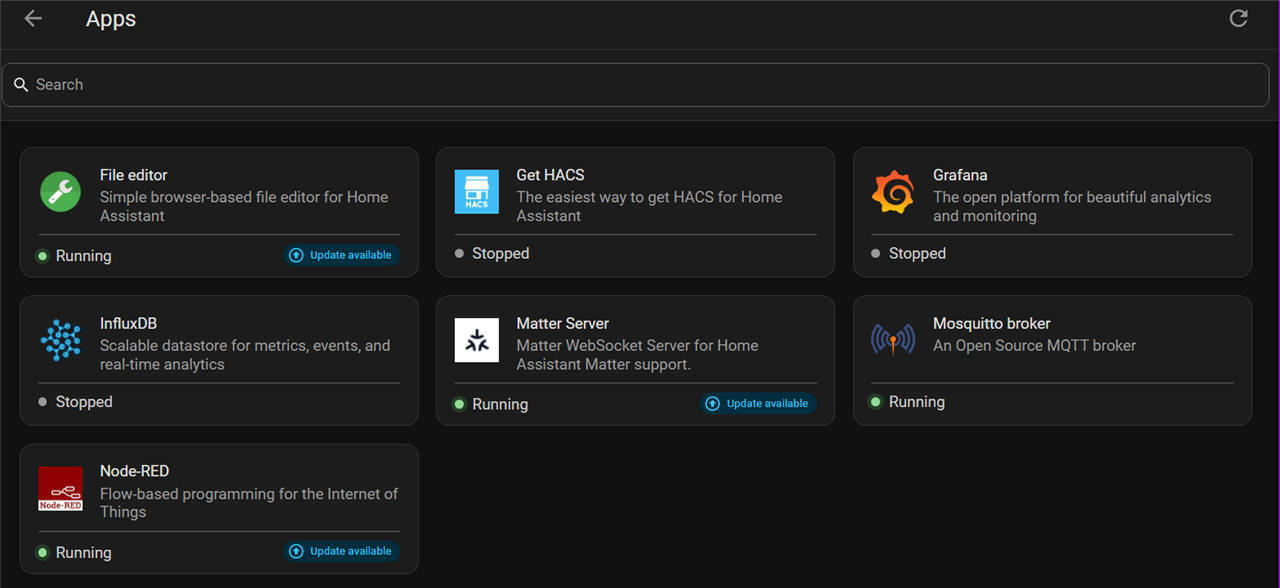Click the Running text on Matter Server

tap(500, 404)
